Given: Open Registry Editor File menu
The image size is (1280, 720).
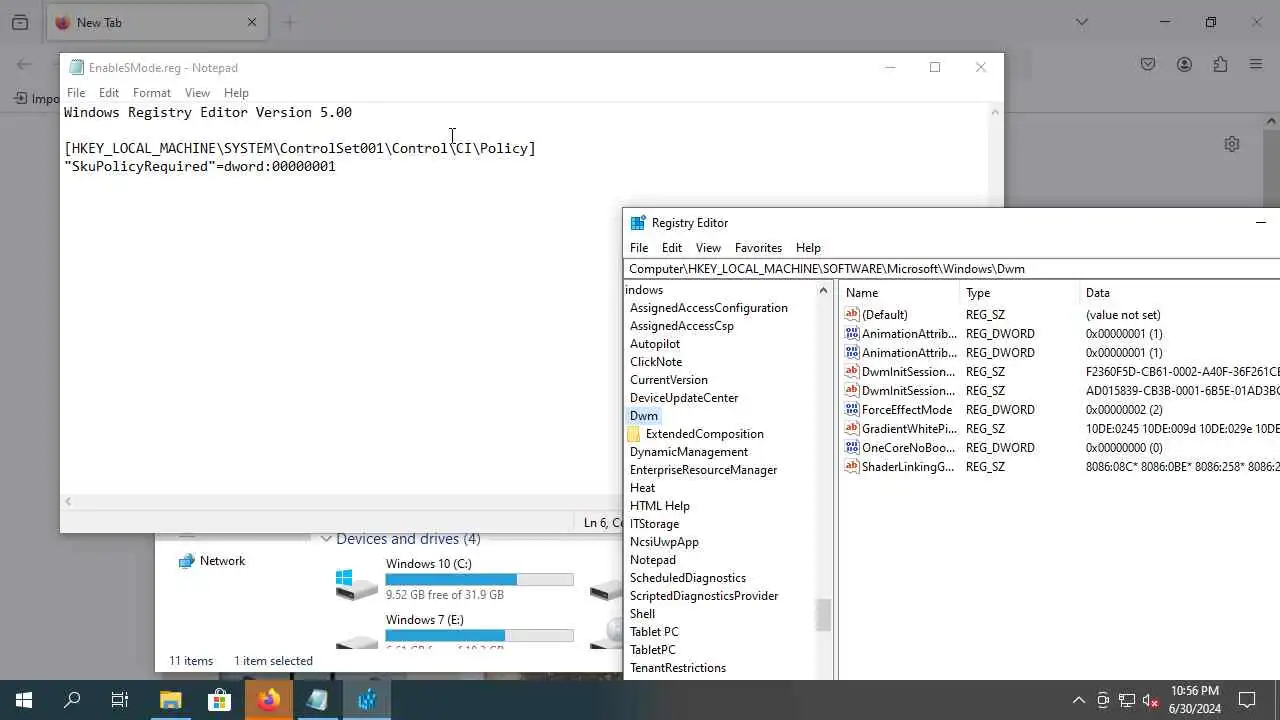Looking at the screenshot, I should point(639,248).
